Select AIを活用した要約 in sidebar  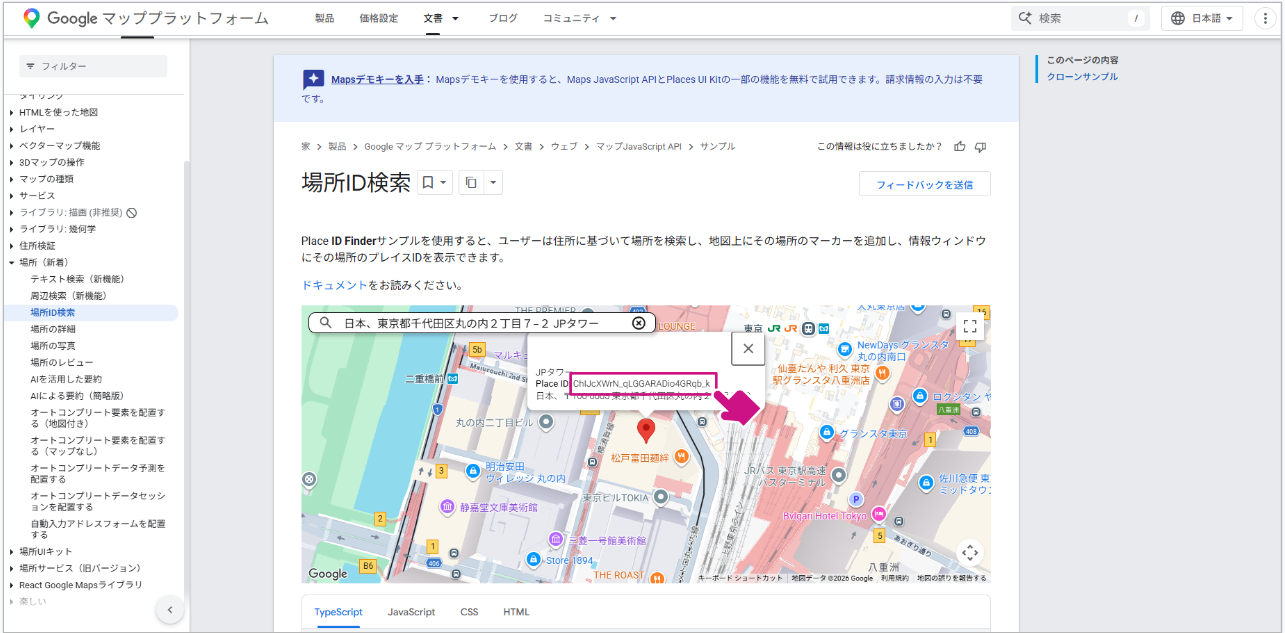(x=66, y=379)
